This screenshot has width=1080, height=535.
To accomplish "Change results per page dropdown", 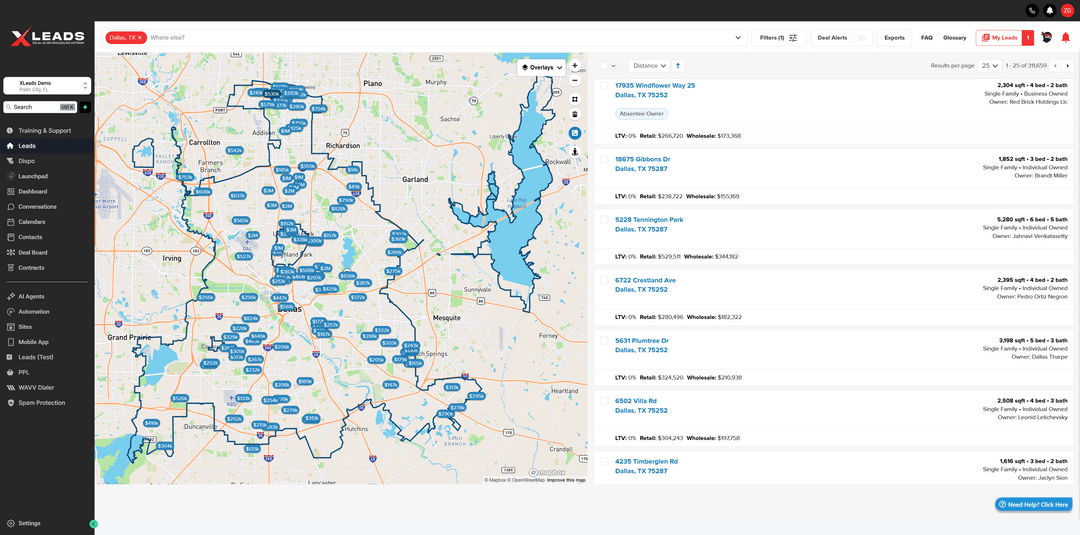I will click(989, 66).
